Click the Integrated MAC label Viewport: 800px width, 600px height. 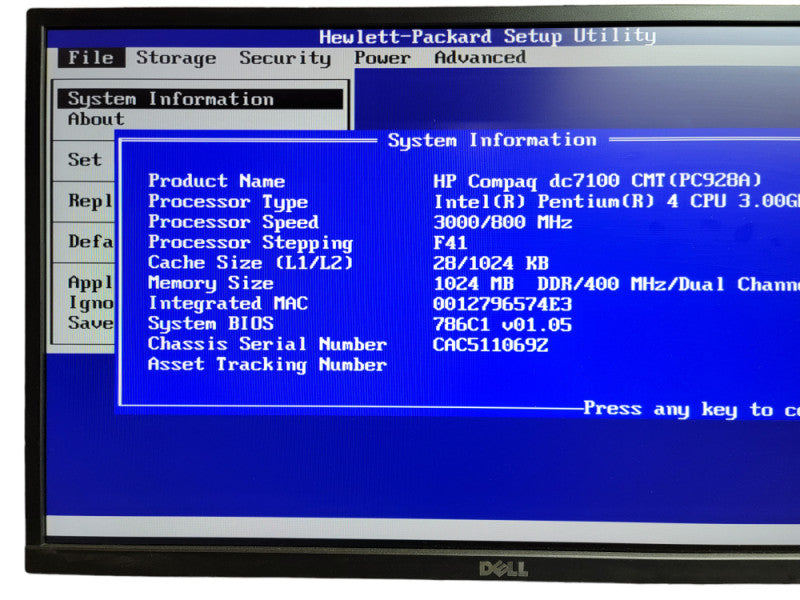tap(228, 304)
